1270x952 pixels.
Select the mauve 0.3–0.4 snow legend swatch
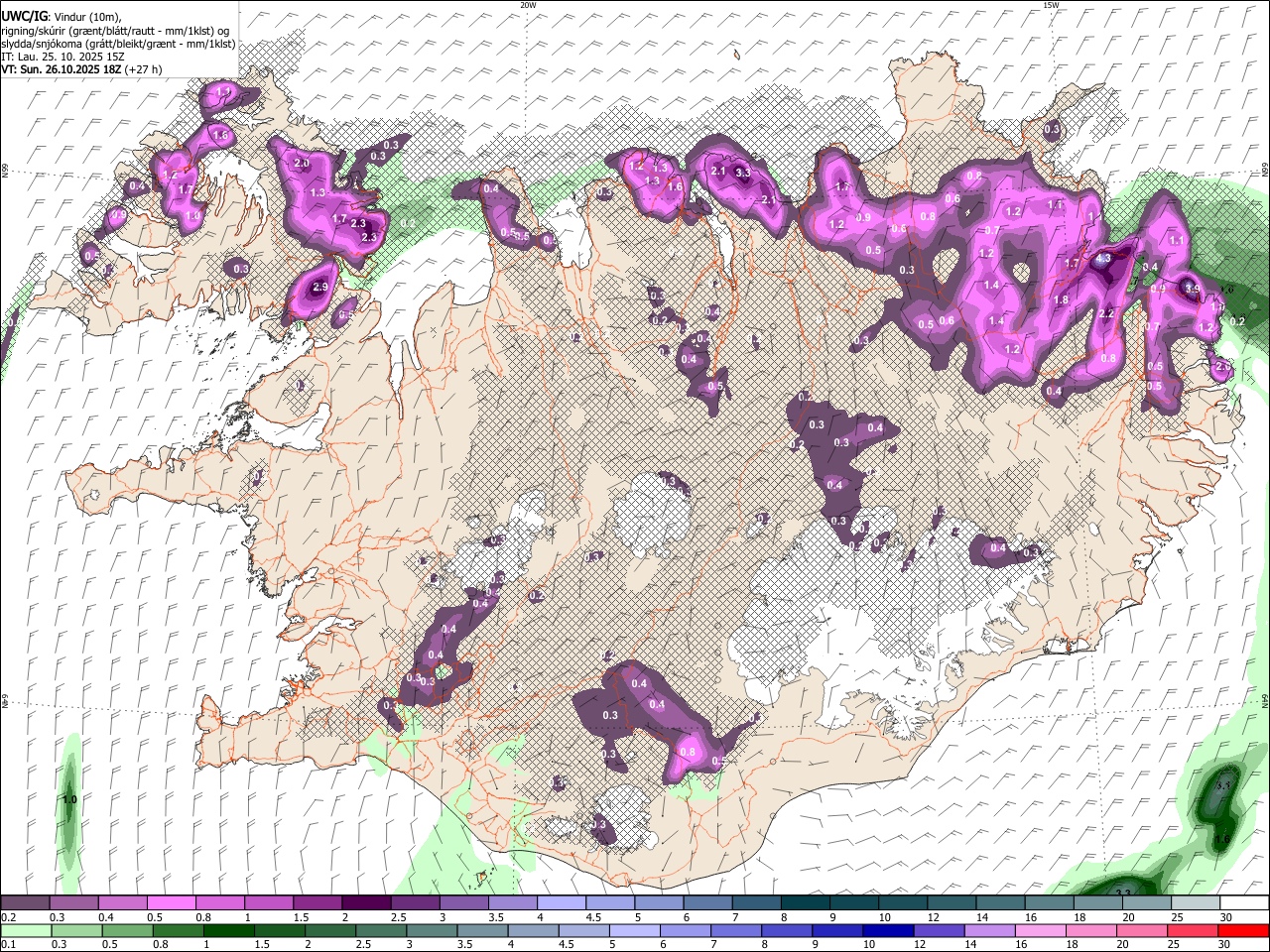pos(73,903)
